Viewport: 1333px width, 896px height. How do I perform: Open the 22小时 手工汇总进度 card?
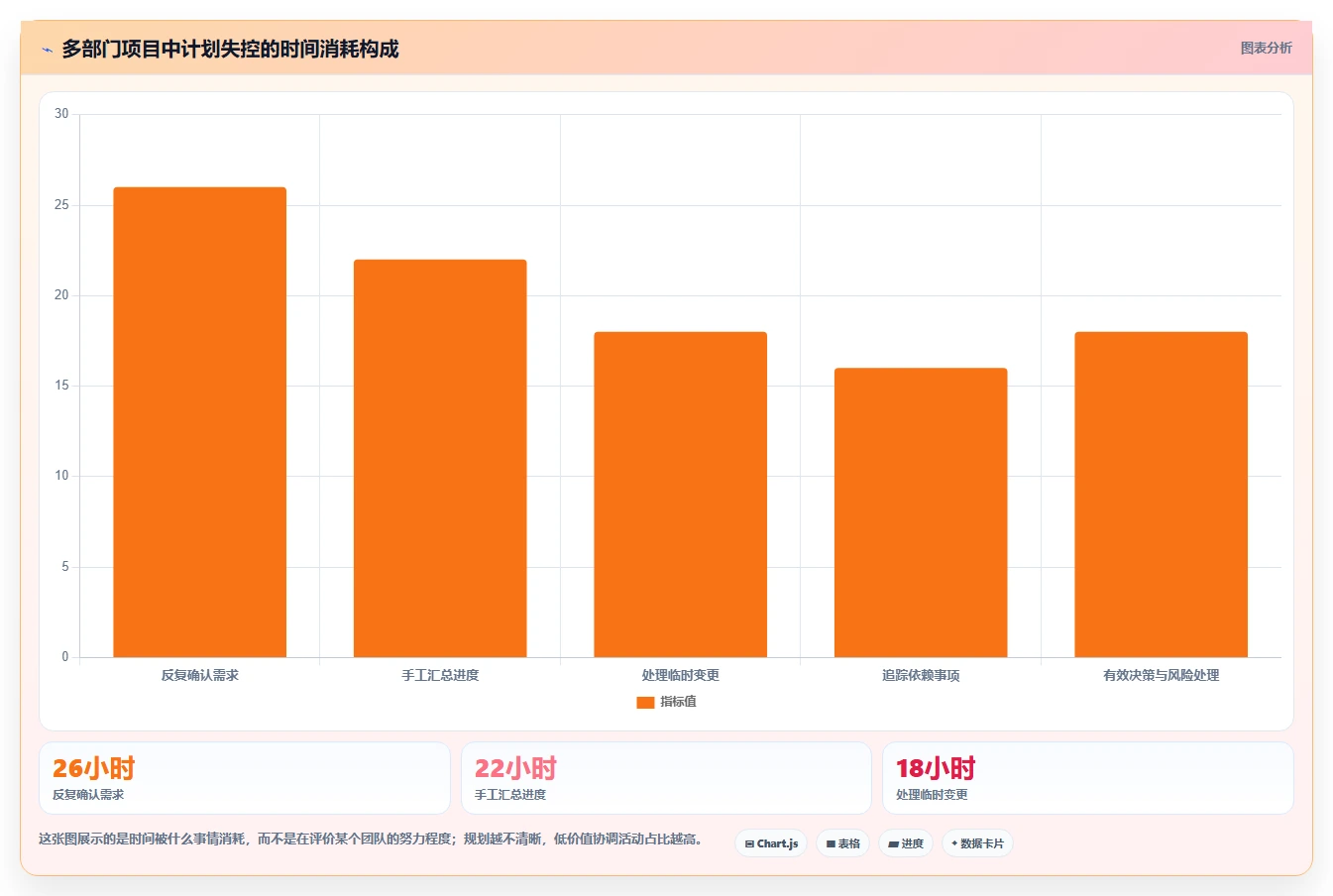click(666, 778)
